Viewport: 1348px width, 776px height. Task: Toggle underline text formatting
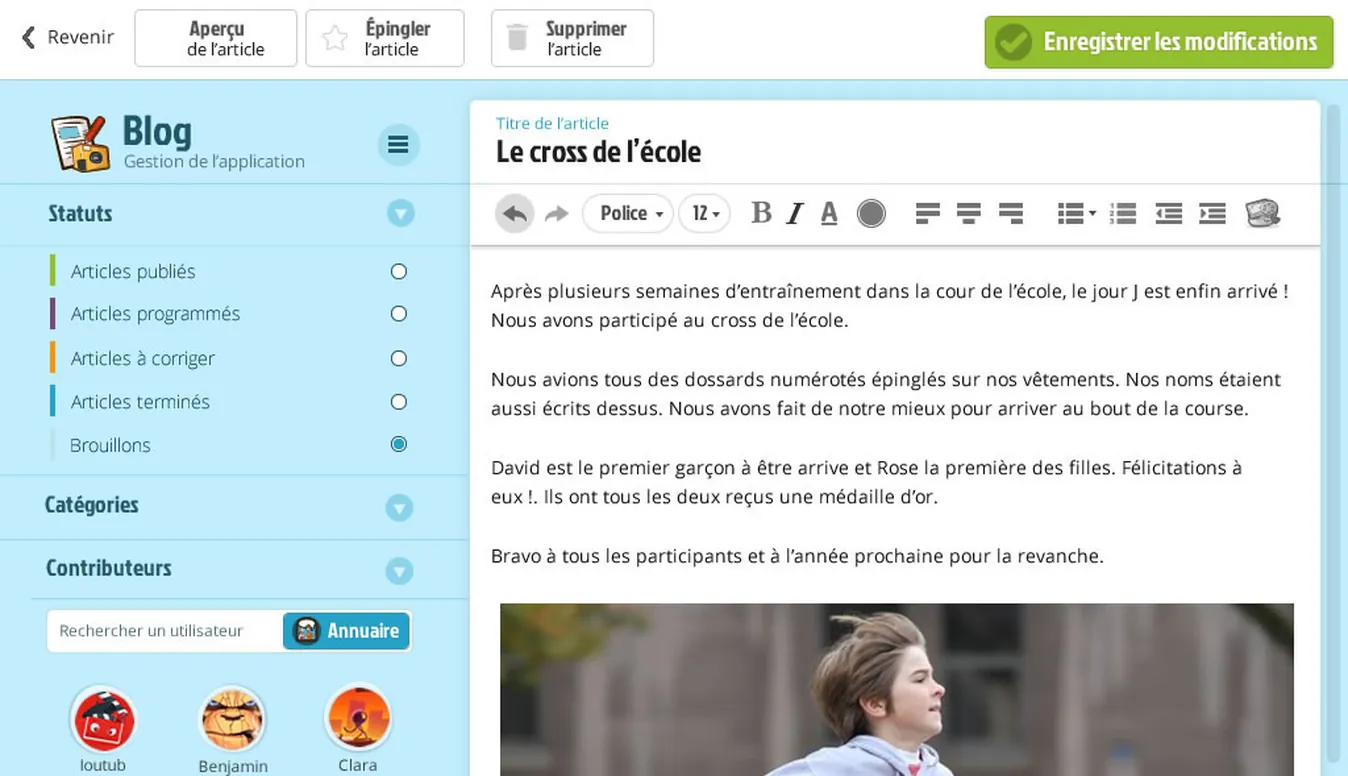(x=829, y=213)
